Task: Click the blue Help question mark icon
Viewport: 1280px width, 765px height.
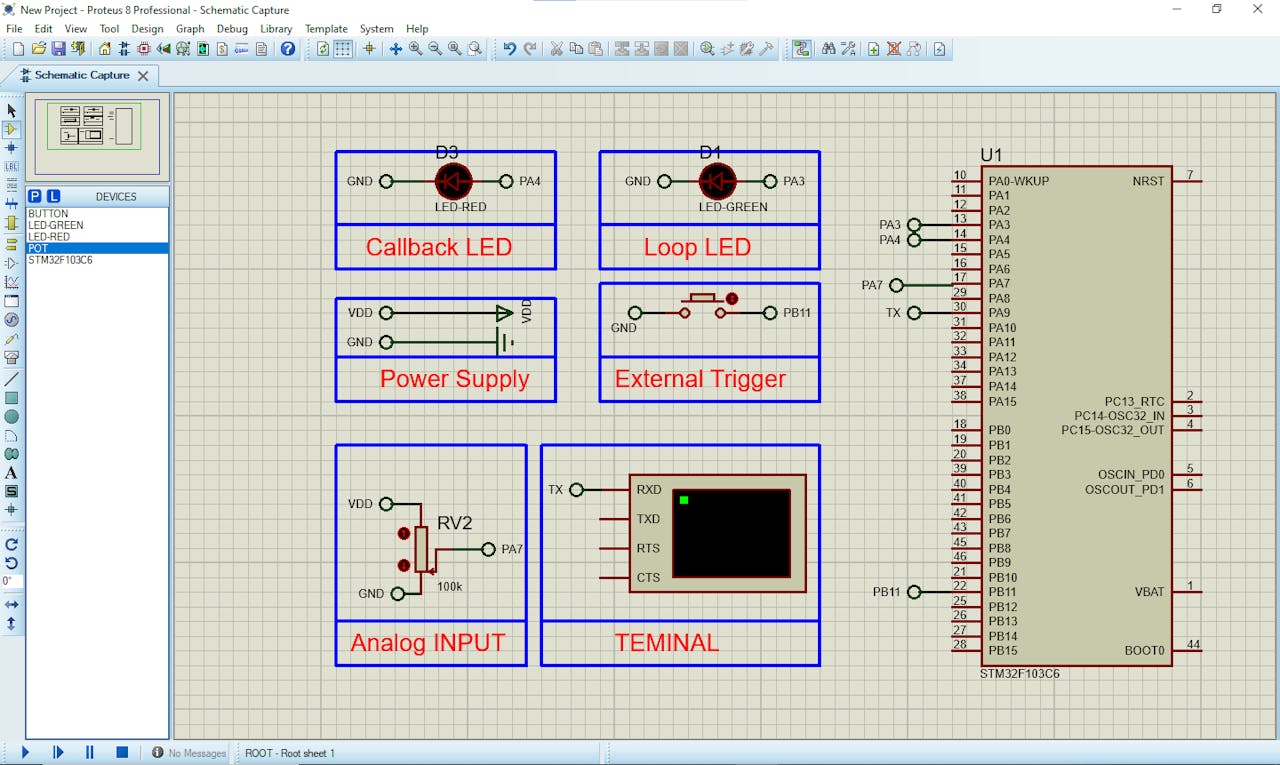Action: (288, 49)
